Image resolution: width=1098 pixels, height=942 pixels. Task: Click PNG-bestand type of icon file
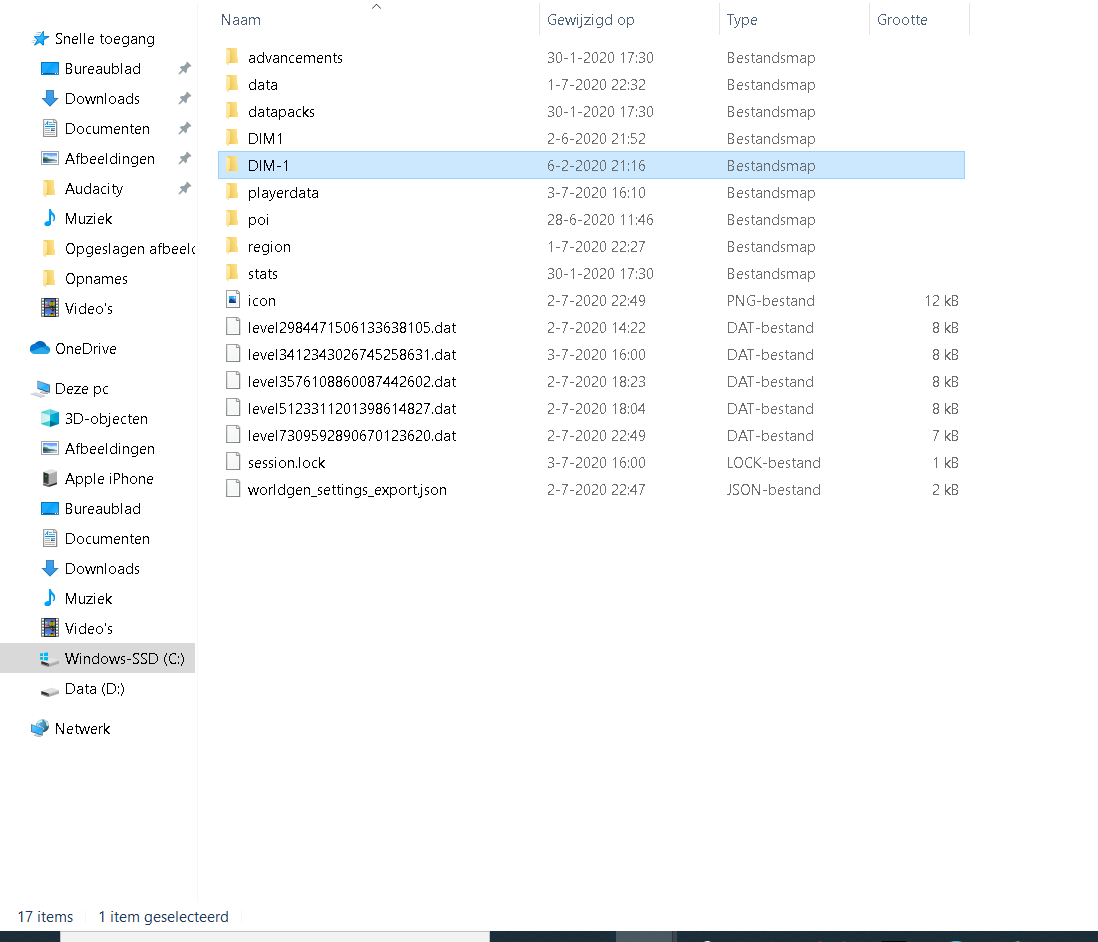[x=770, y=300]
